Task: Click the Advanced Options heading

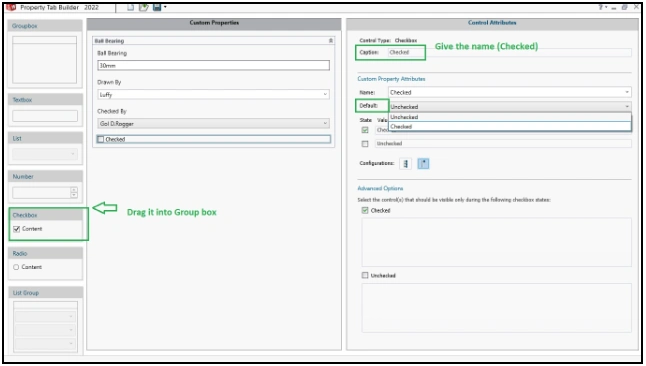Action: click(x=380, y=188)
